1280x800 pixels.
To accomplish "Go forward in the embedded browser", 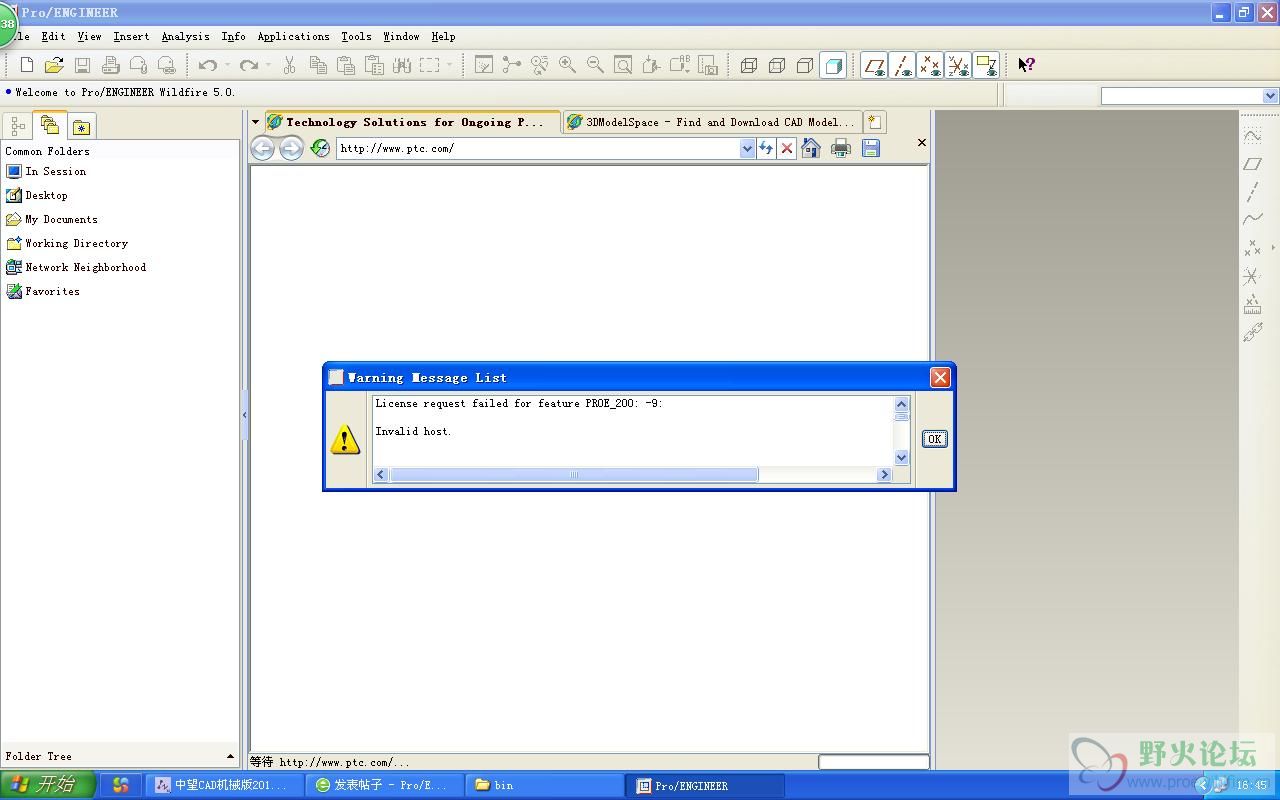I will click(x=291, y=148).
